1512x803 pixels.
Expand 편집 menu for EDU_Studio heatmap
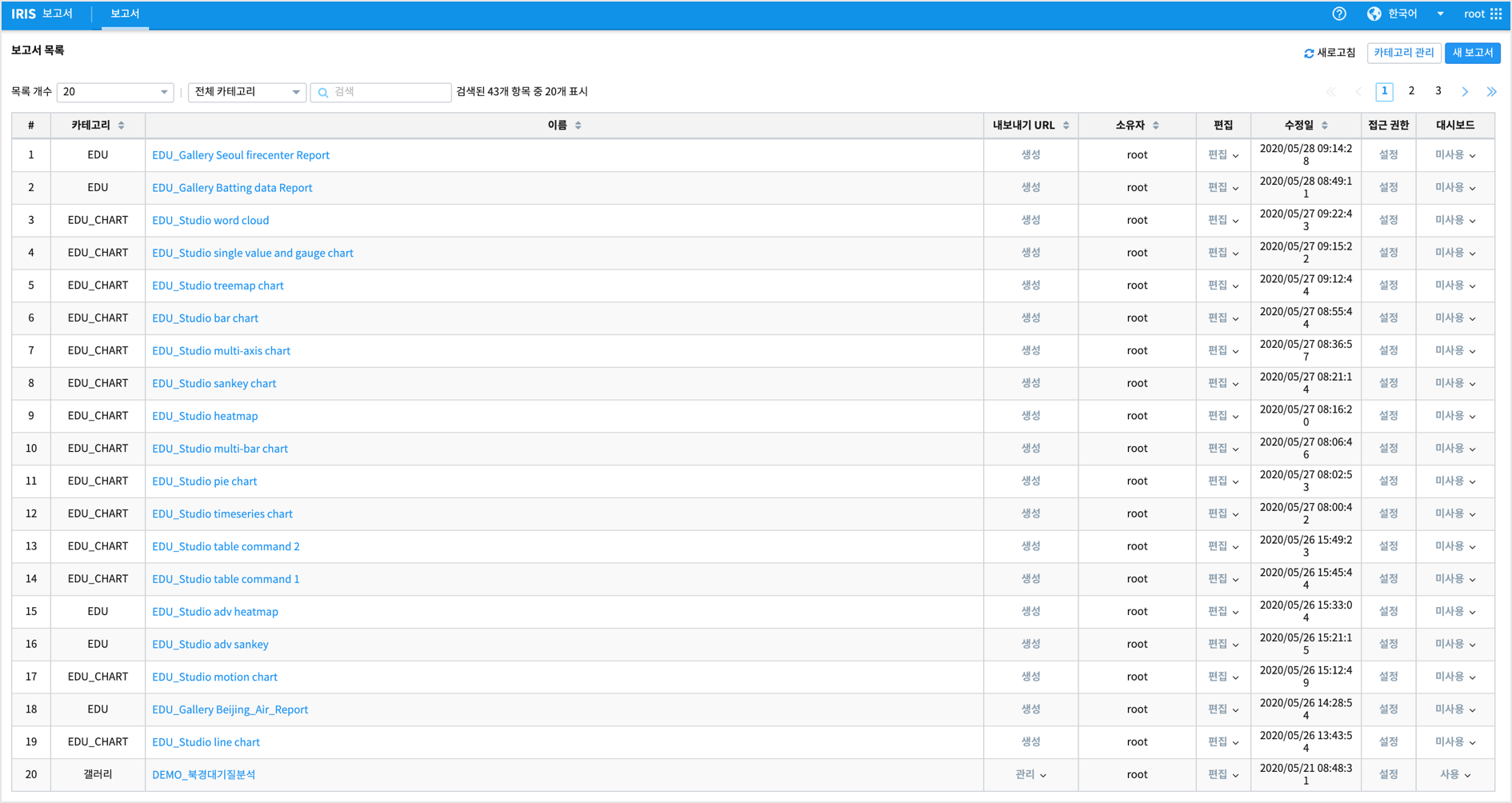(1223, 416)
